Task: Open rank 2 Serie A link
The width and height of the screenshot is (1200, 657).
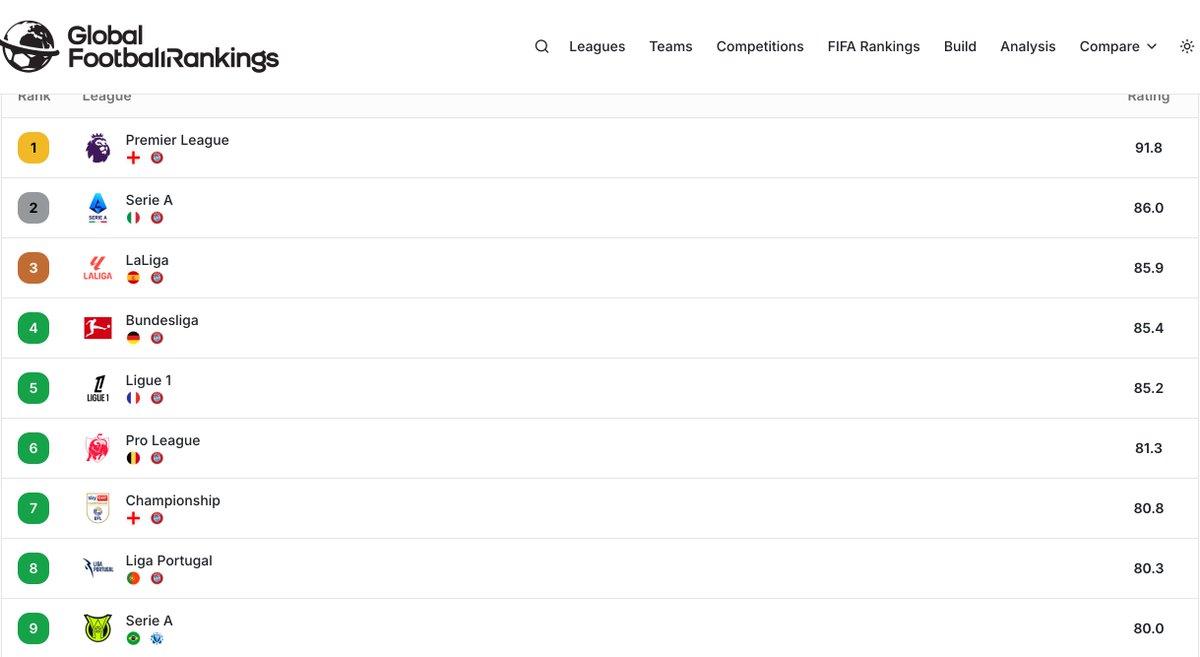Action: (x=149, y=200)
